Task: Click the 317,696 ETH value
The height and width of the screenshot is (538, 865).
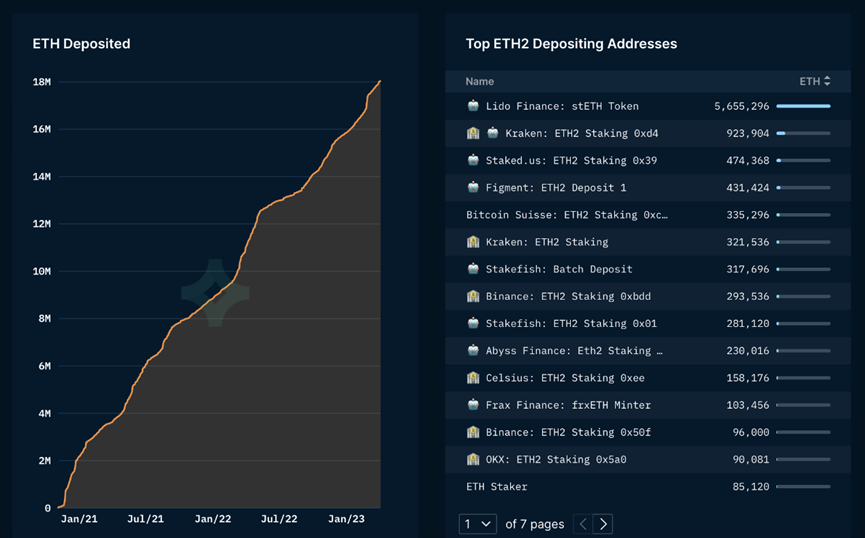Action: coord(747,269)
